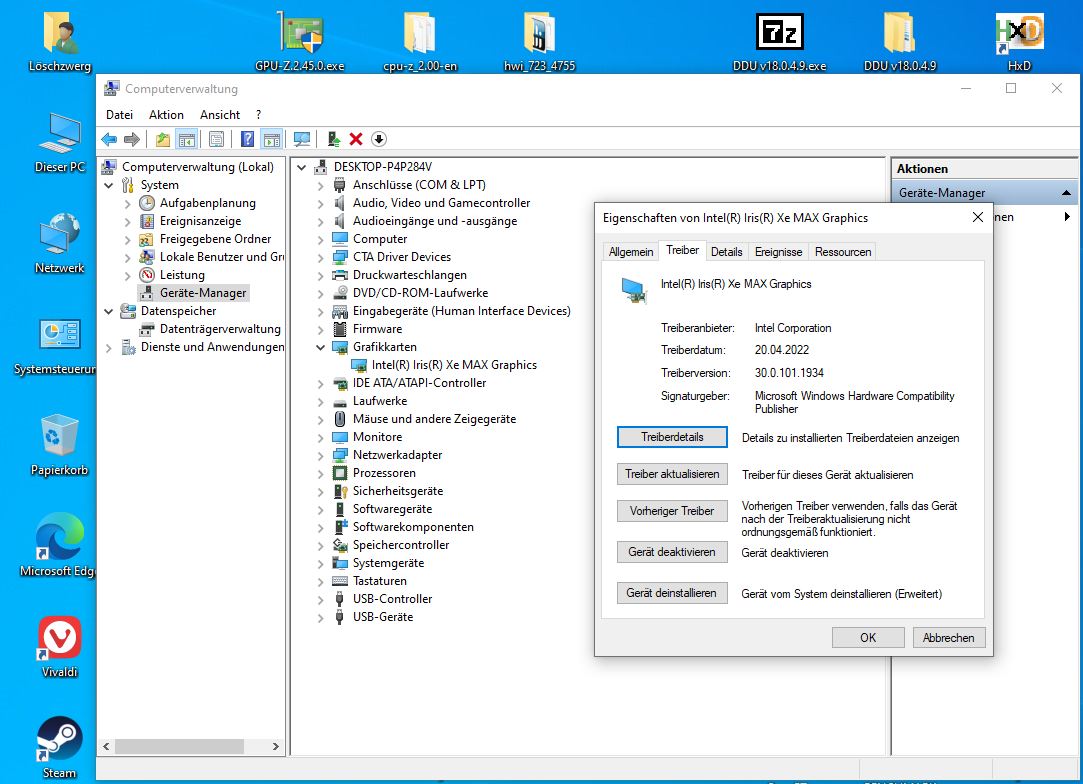Viewport: 1083px width, 784px height.
Task: Expand USB-Controller device category
Action: tap(320, 600)
